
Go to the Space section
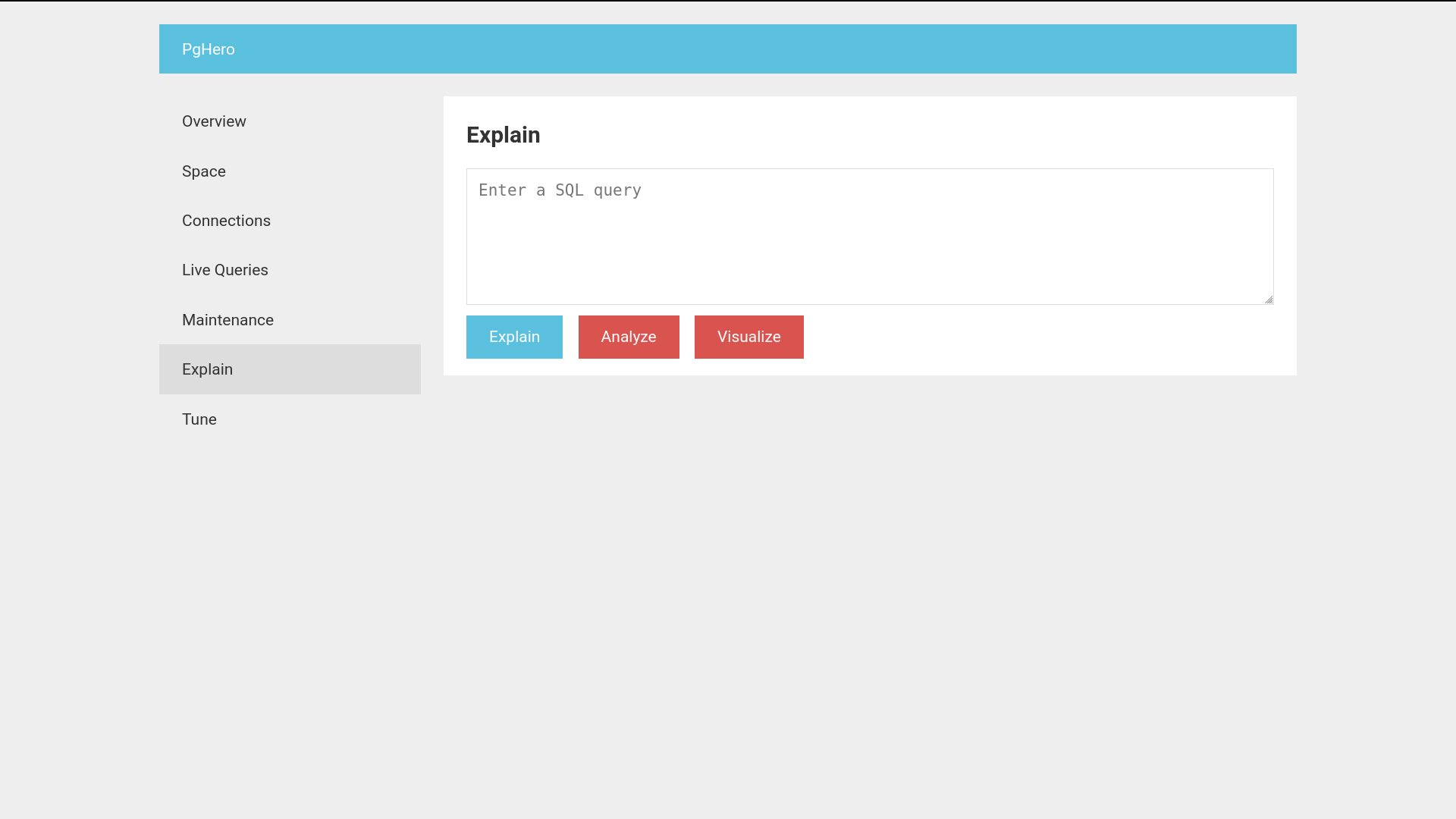pyautogui.click(x=203, y=171)
